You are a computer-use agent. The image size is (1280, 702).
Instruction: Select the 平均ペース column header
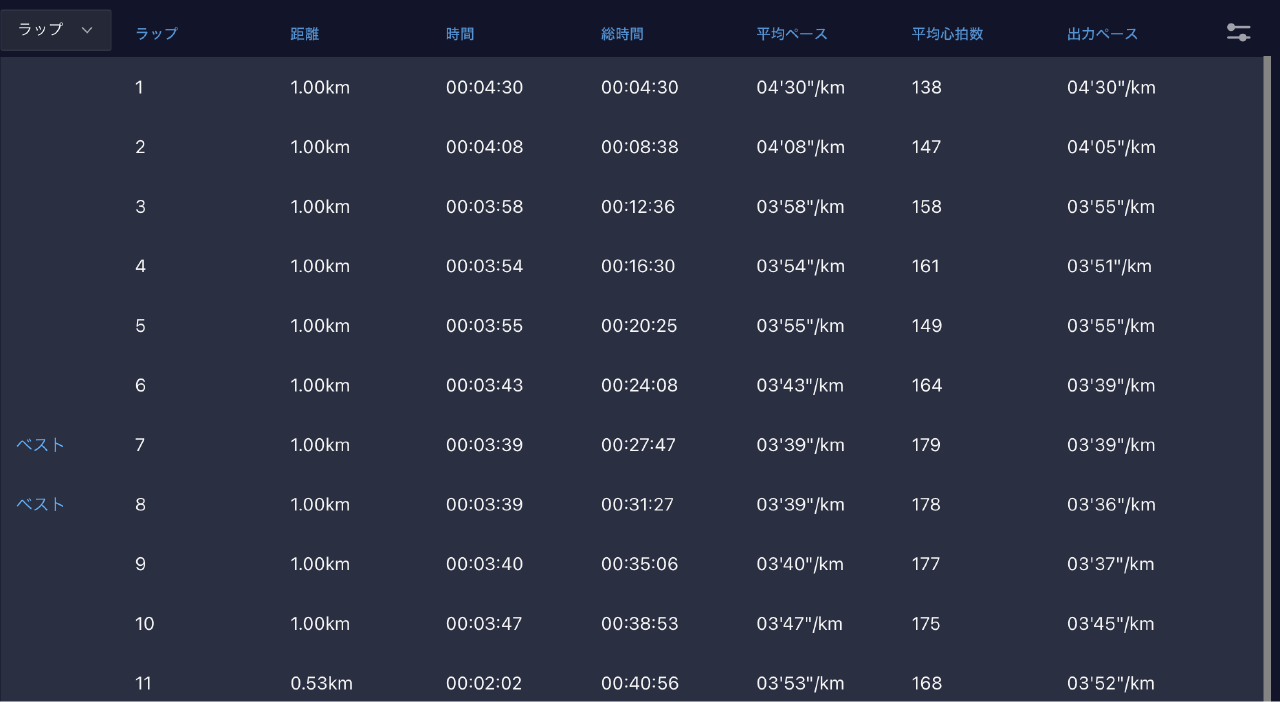792,34
